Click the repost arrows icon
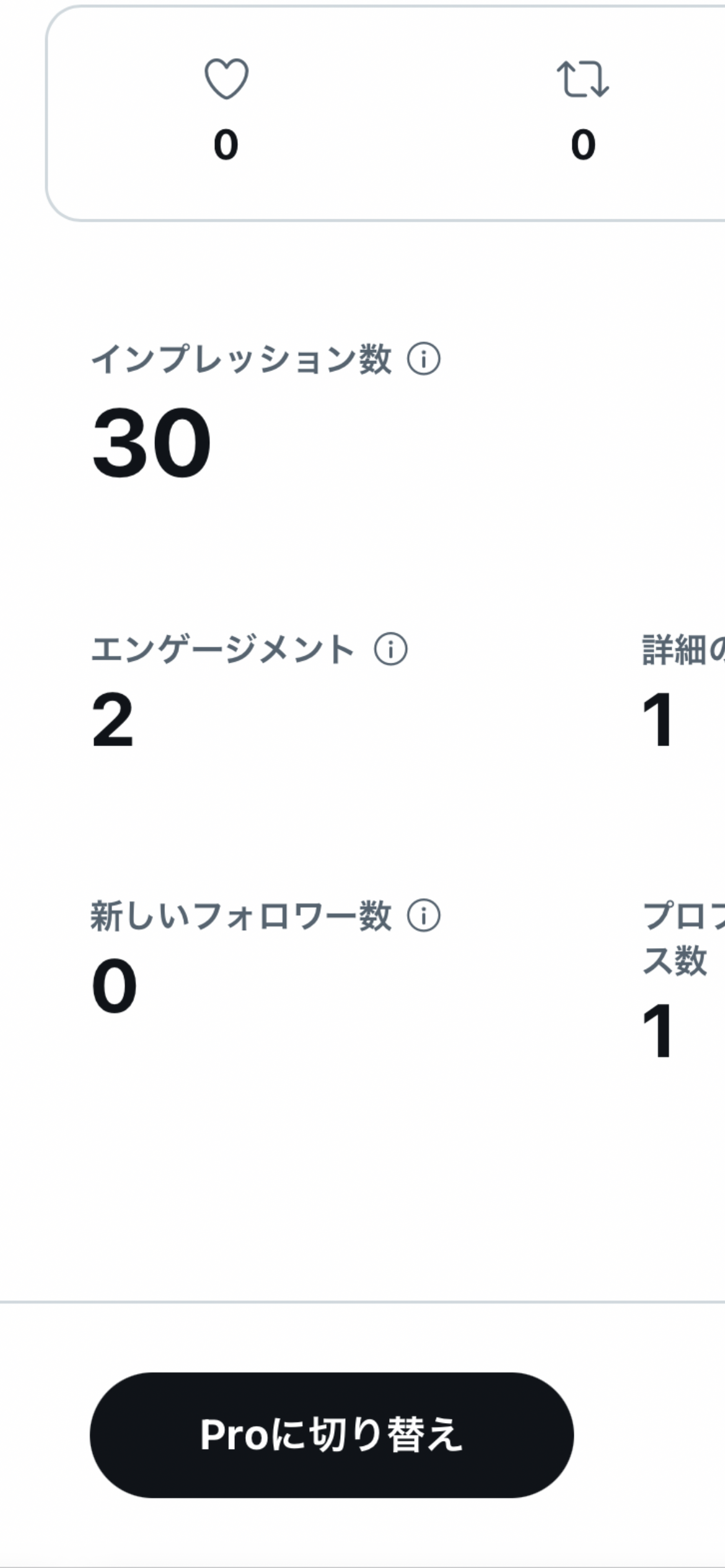The image size is (725, 1568). tap(582, 79)
